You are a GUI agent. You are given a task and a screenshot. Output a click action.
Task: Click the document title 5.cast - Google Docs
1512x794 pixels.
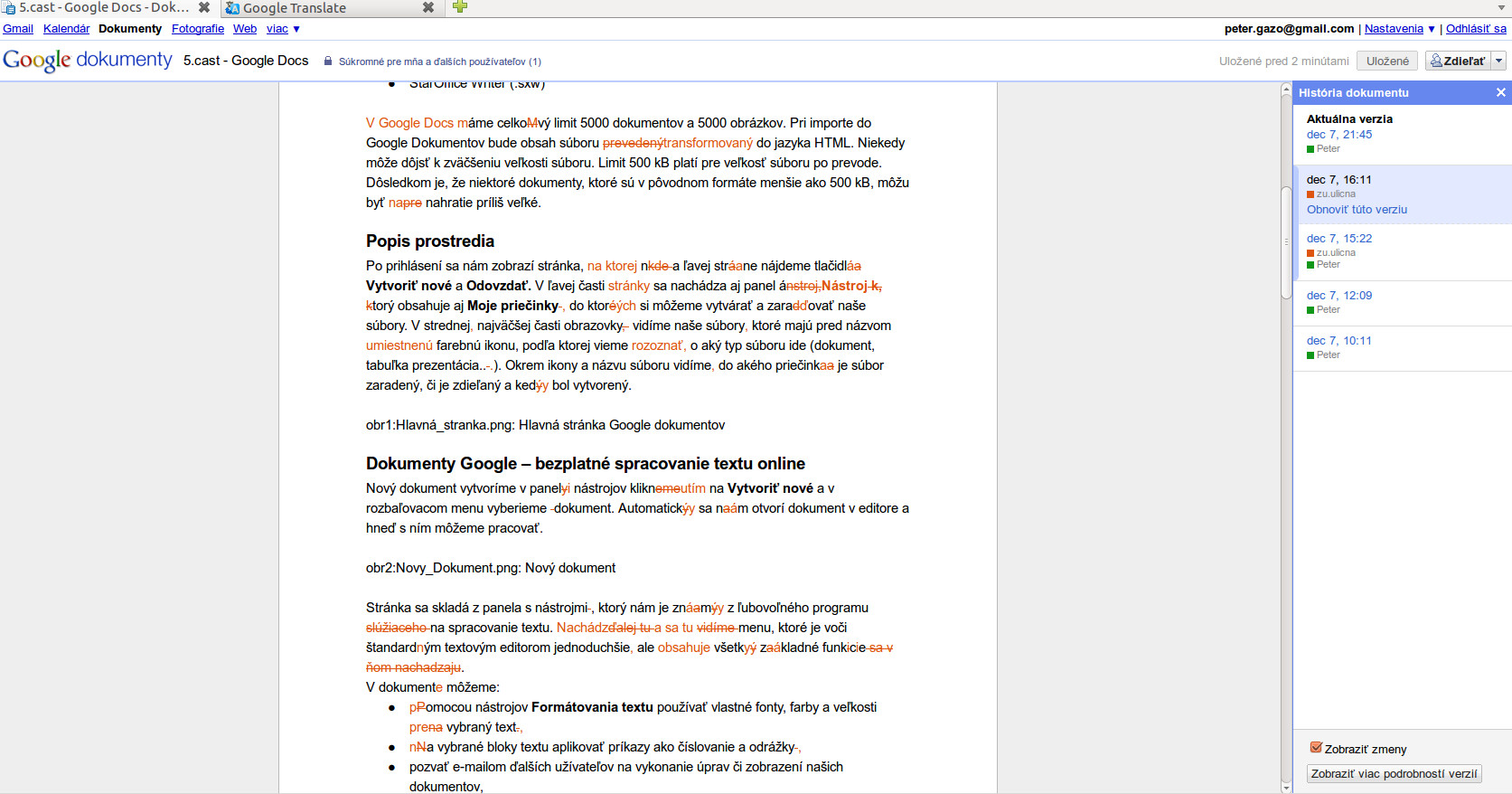coord(246,61)
